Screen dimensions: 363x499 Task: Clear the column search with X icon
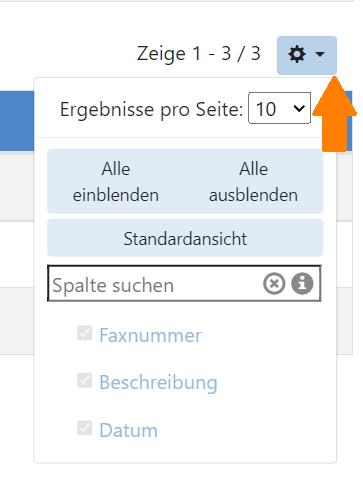pos(274,284)
